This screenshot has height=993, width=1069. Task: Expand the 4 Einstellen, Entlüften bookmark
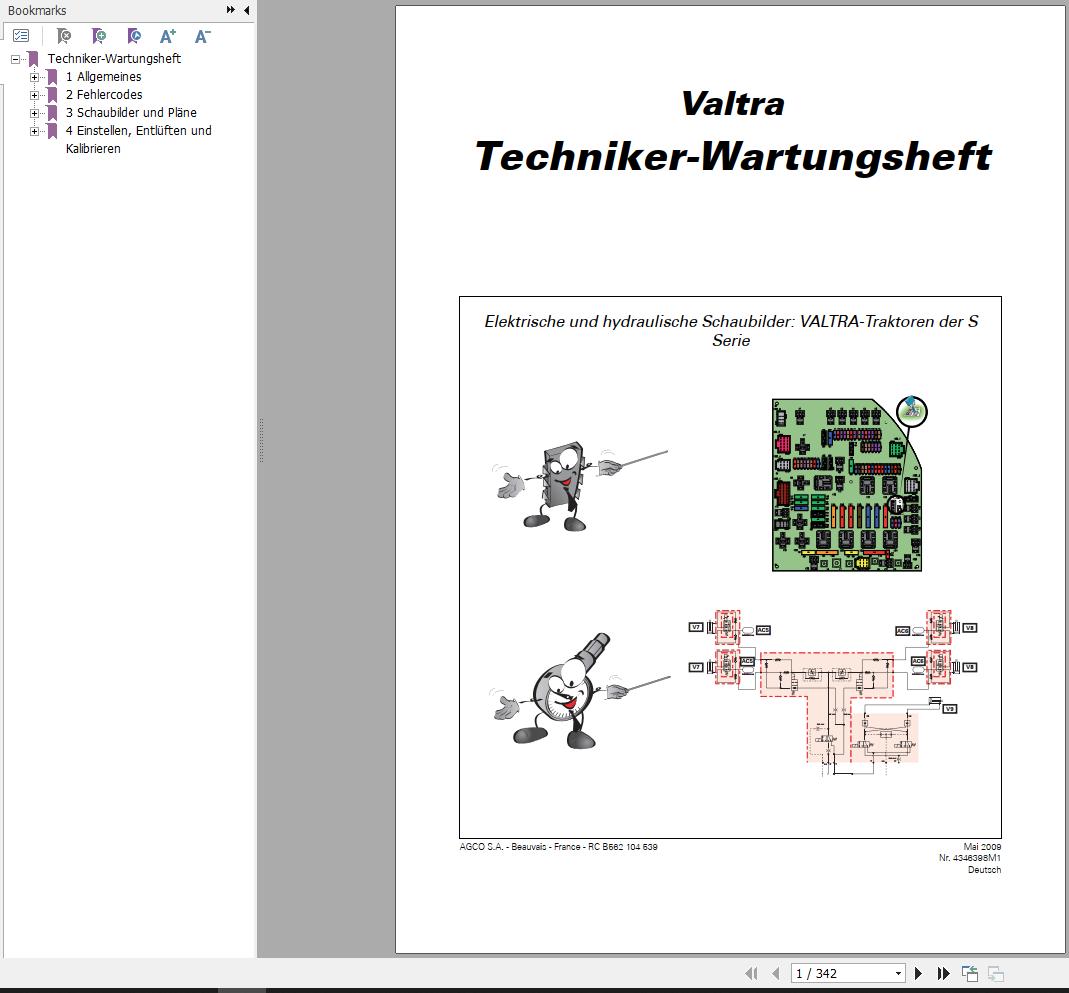(34, 131)
